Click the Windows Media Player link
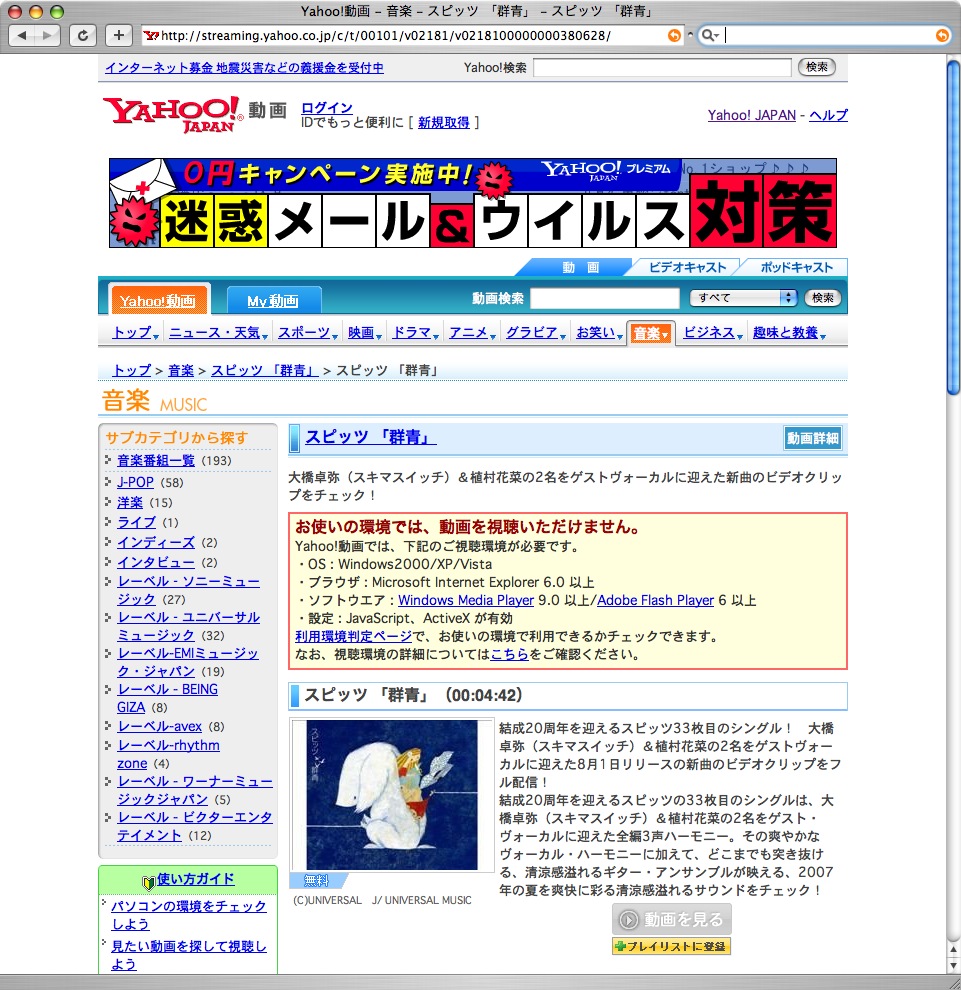Viewport: 961px width, 990px height. tap(466, 600)
